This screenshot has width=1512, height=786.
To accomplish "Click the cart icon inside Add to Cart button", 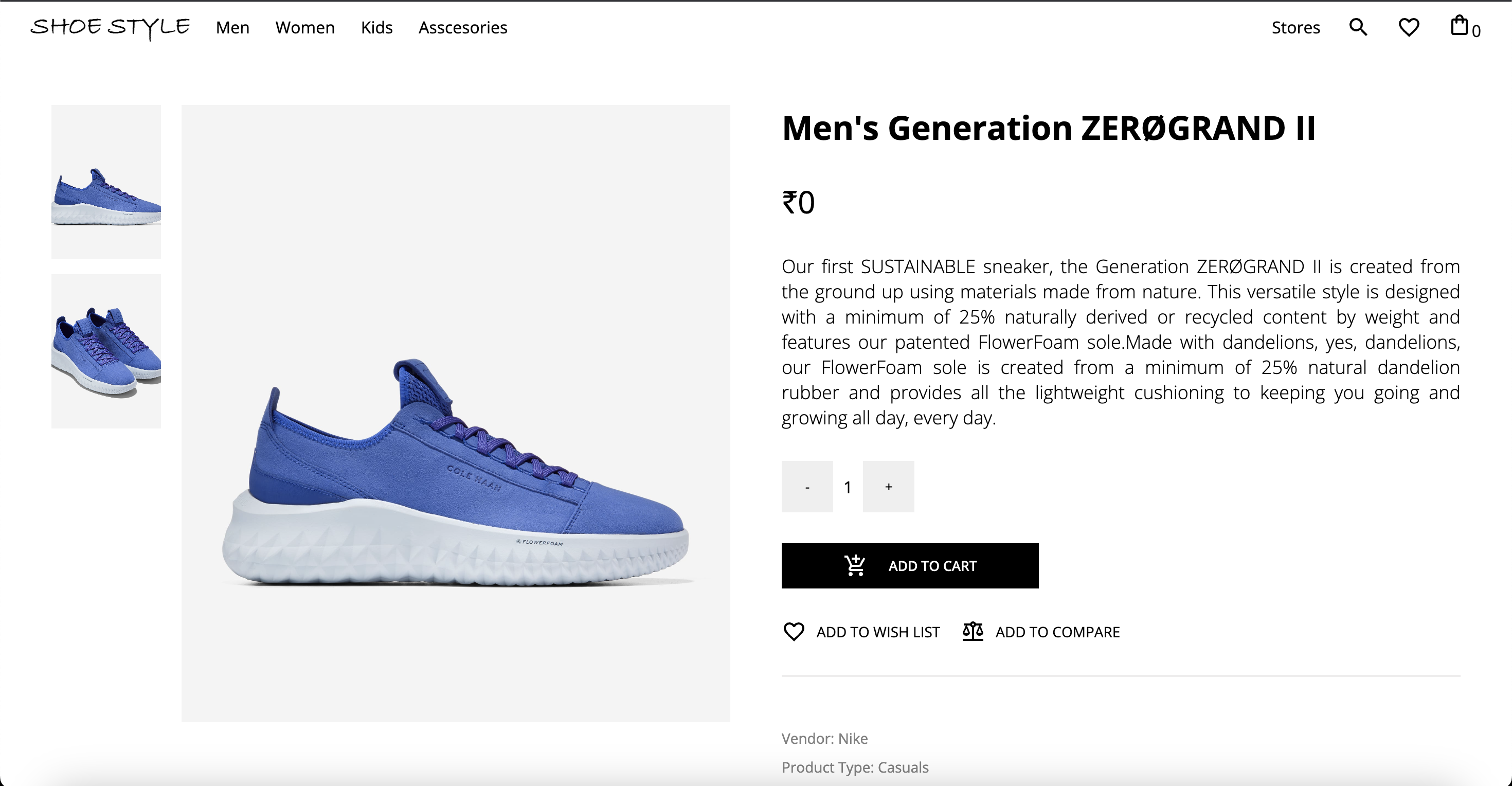I will (x=855, y=565).
